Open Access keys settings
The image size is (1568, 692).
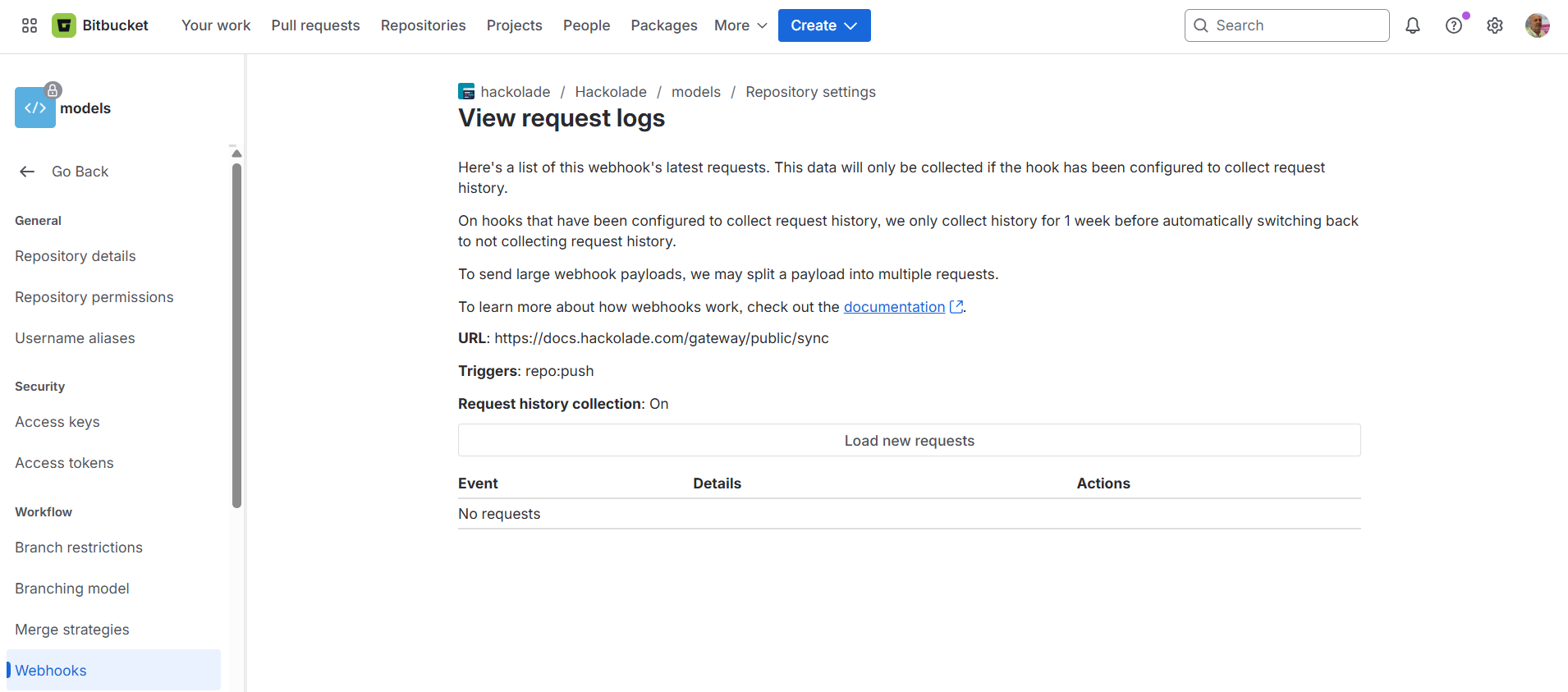57,422
